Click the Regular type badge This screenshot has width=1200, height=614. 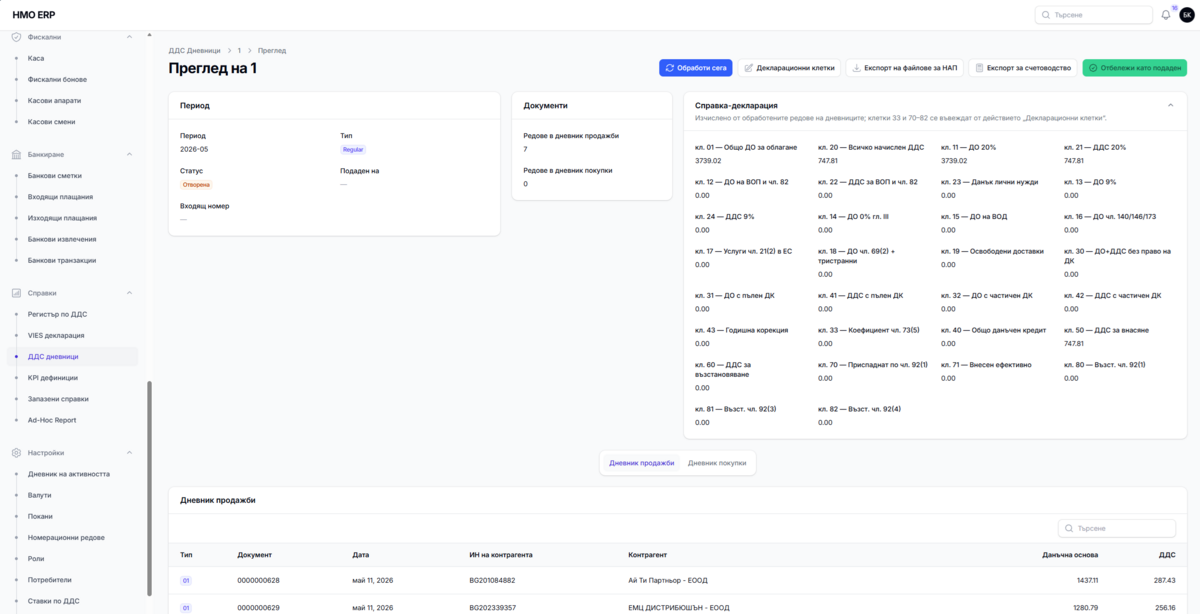coord(353,149)
